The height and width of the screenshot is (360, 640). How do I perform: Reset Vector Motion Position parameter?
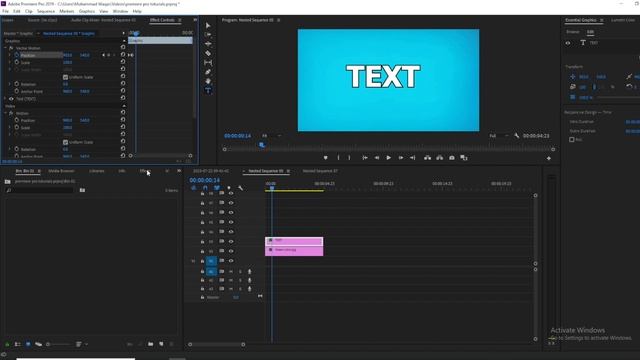pyautogui.click(x=123, y=55)
